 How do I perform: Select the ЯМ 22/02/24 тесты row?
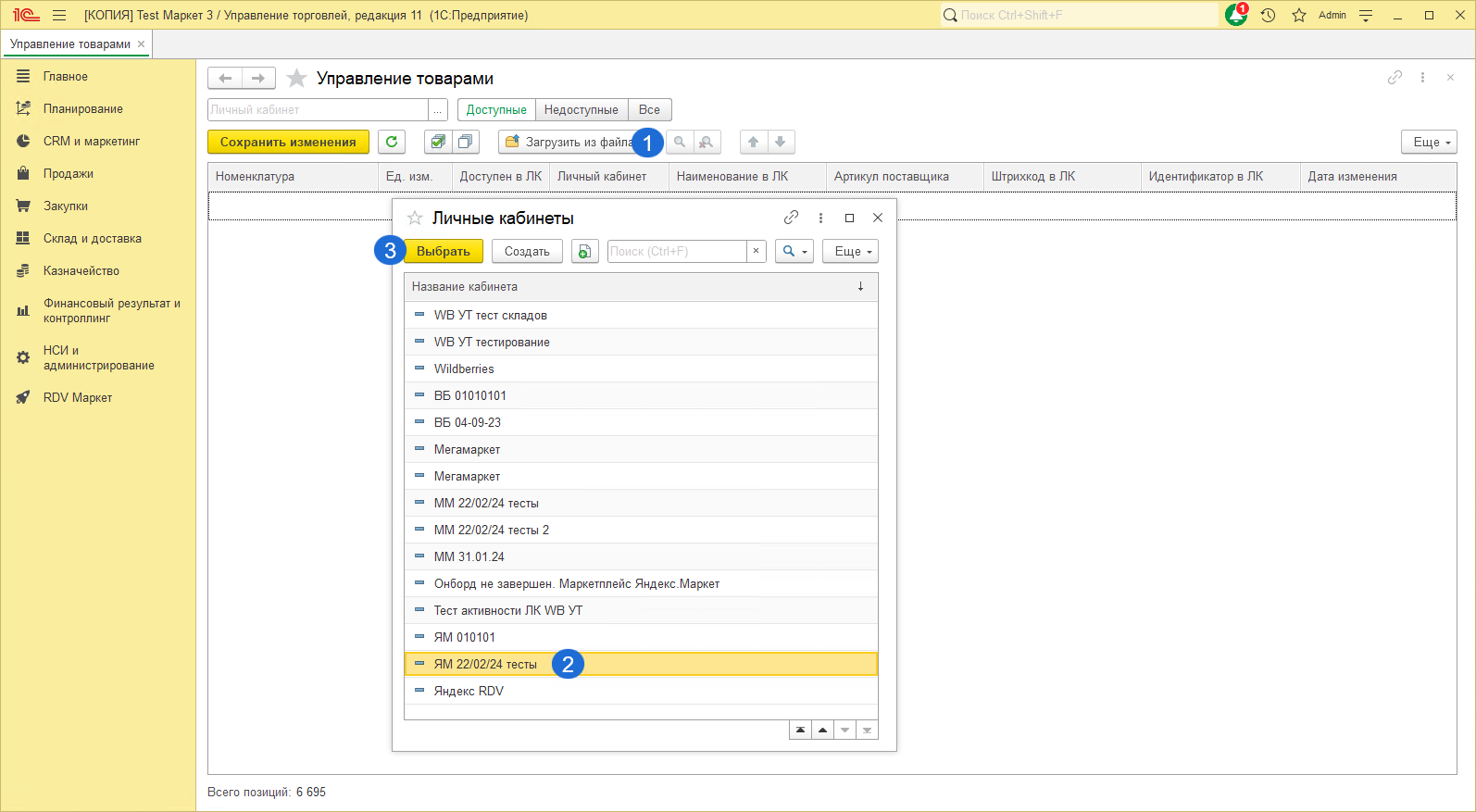pos(485,665)
